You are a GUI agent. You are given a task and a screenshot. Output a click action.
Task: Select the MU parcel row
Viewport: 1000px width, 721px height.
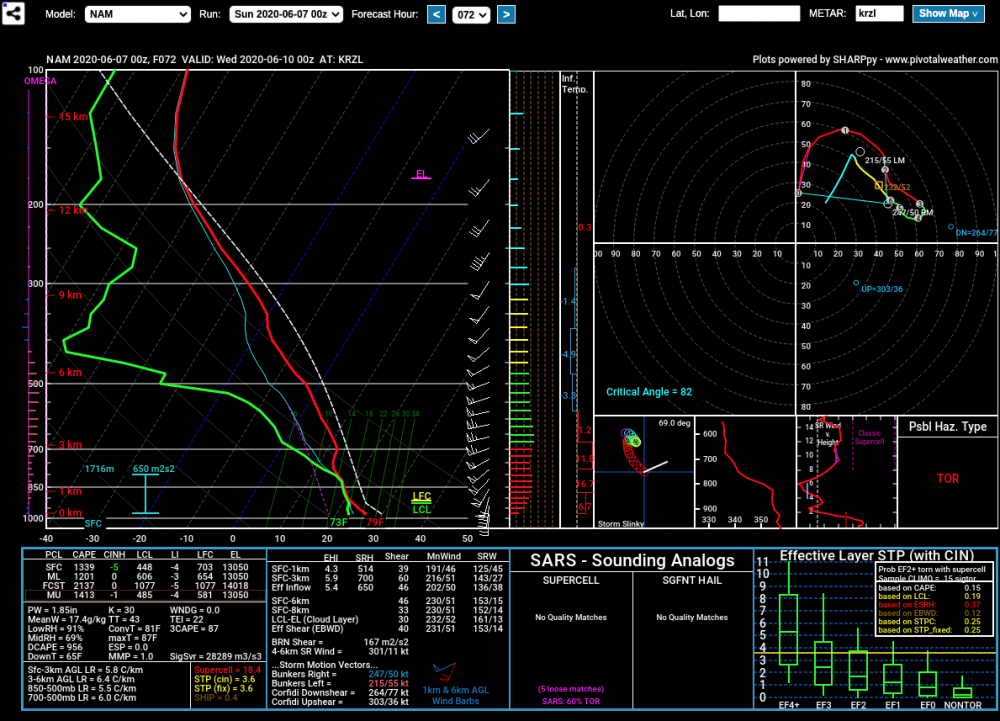tap(144, 595)
